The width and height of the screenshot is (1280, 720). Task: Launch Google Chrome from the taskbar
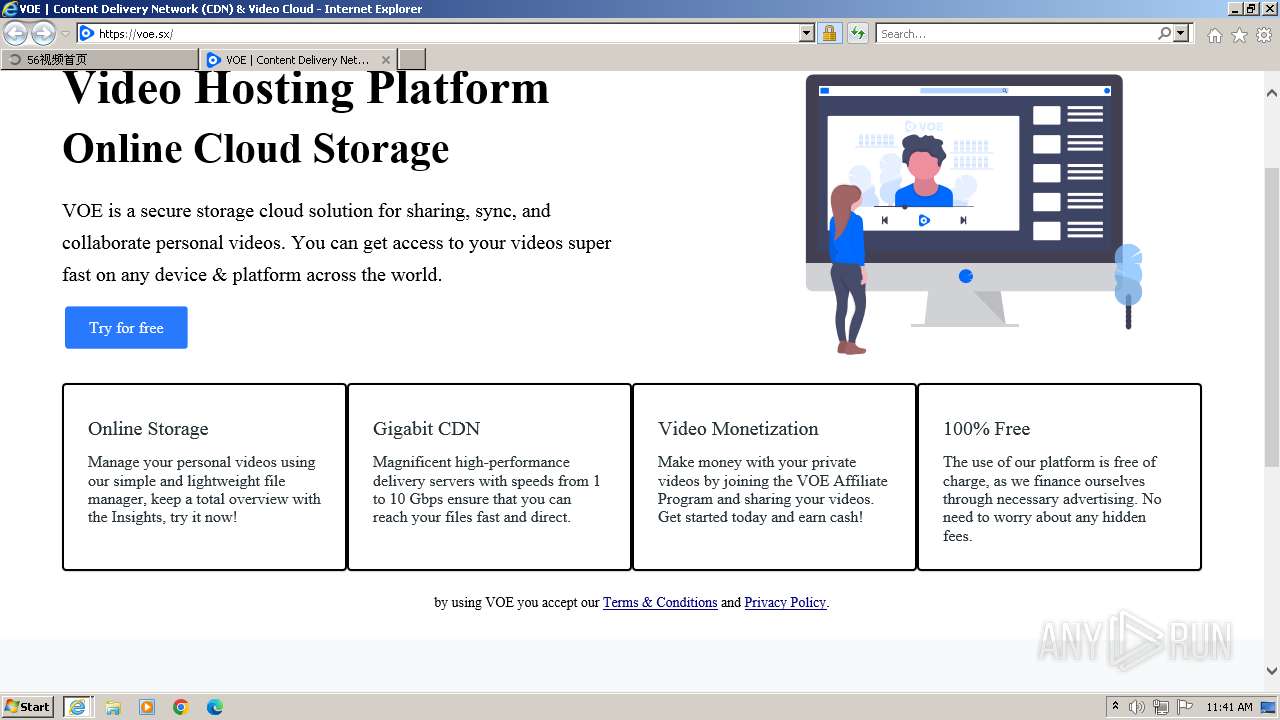[181, 707]
